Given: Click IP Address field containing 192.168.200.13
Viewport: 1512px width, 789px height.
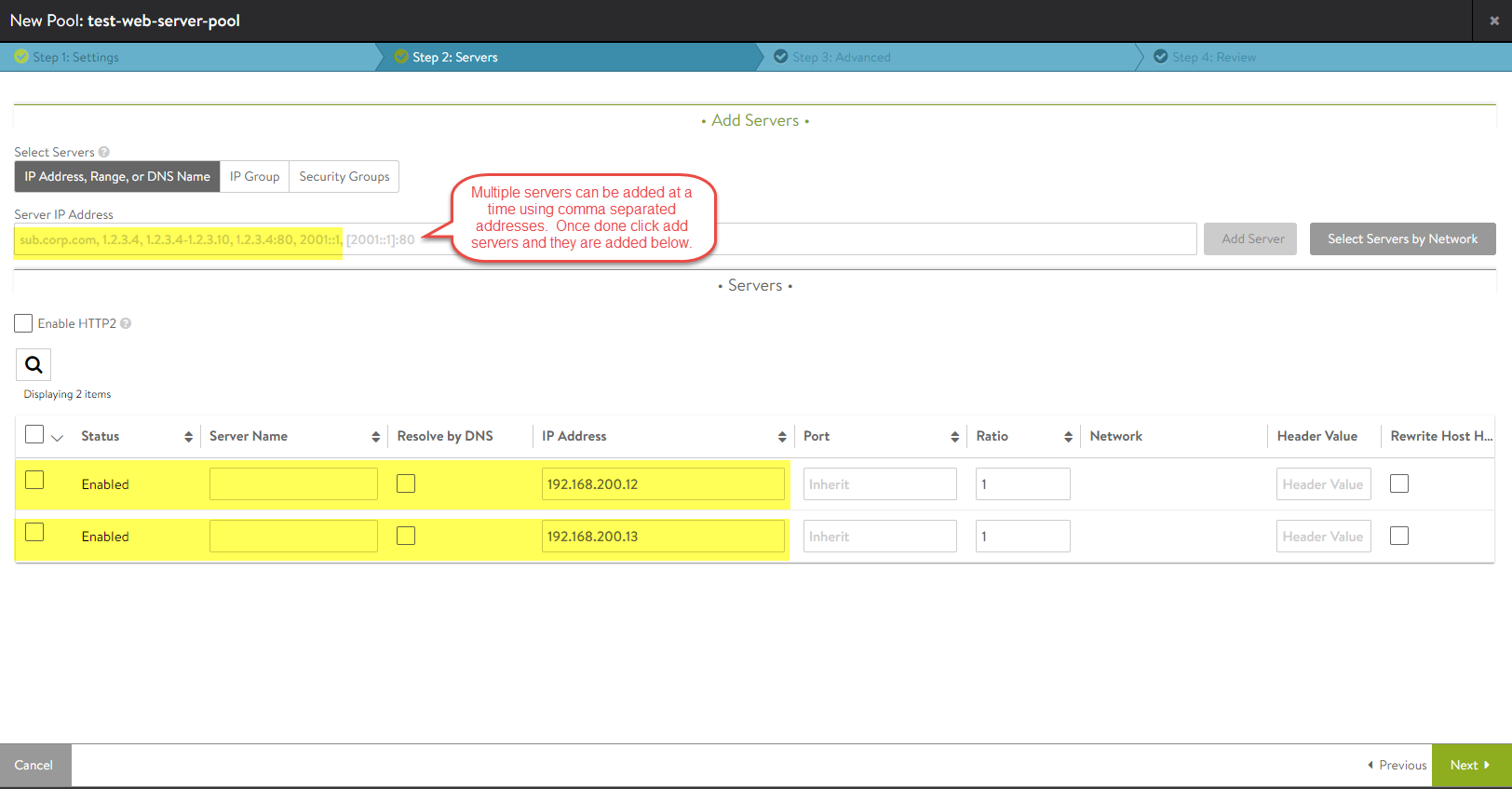Looking at the screenshot, I should pyautogui.click(x=663, y=536).
